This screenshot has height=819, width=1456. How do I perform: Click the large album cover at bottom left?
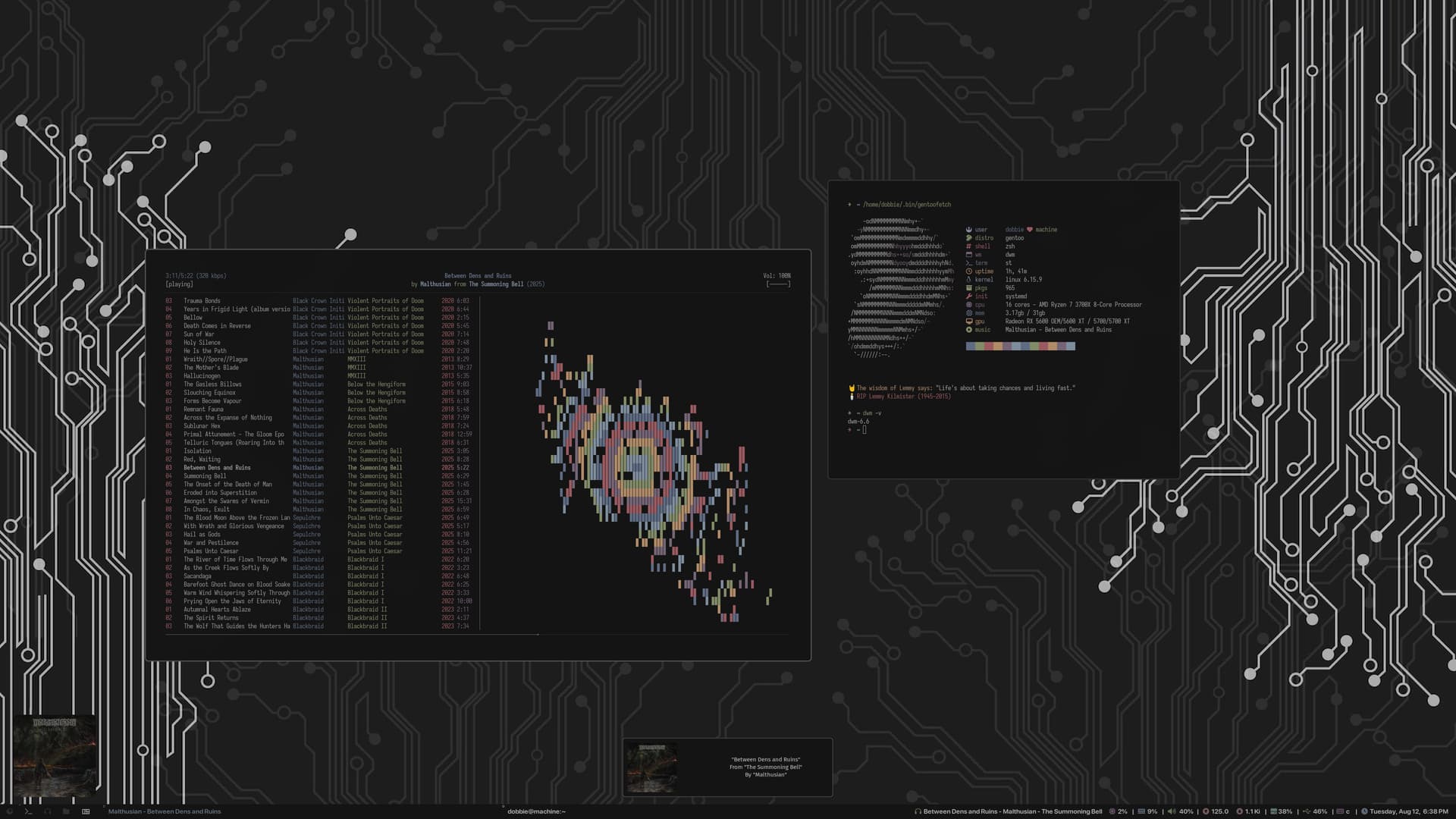click(55, 756)
